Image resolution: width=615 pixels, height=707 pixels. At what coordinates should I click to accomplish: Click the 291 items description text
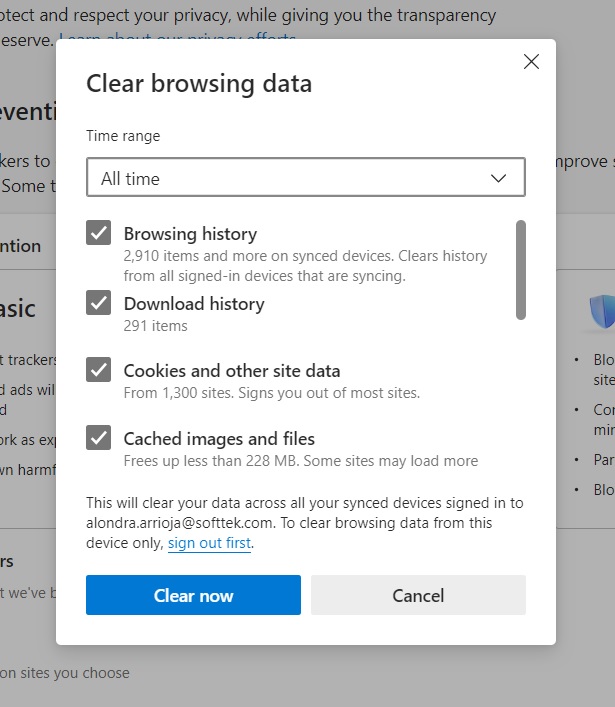coord(156,325)
